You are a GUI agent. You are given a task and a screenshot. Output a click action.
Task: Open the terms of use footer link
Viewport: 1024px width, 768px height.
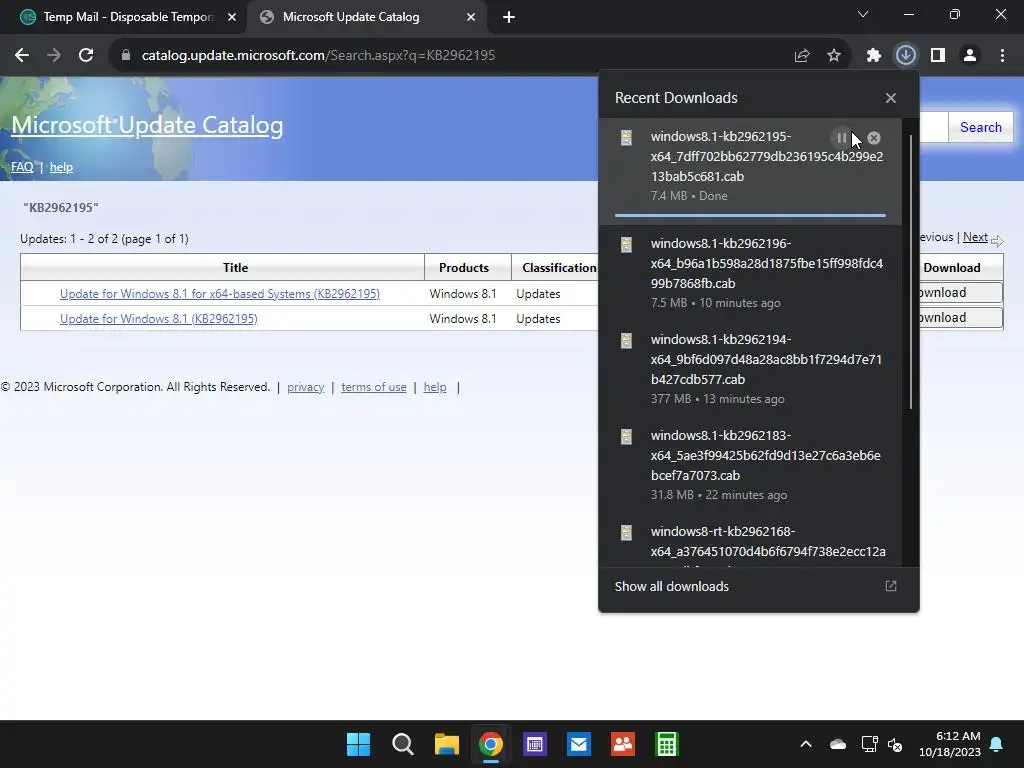374,387
